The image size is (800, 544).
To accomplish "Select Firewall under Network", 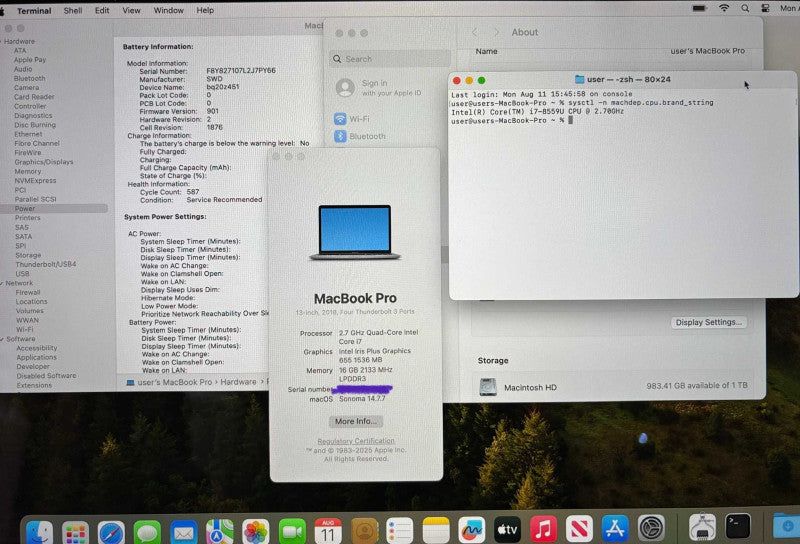I will click(28, 292).
